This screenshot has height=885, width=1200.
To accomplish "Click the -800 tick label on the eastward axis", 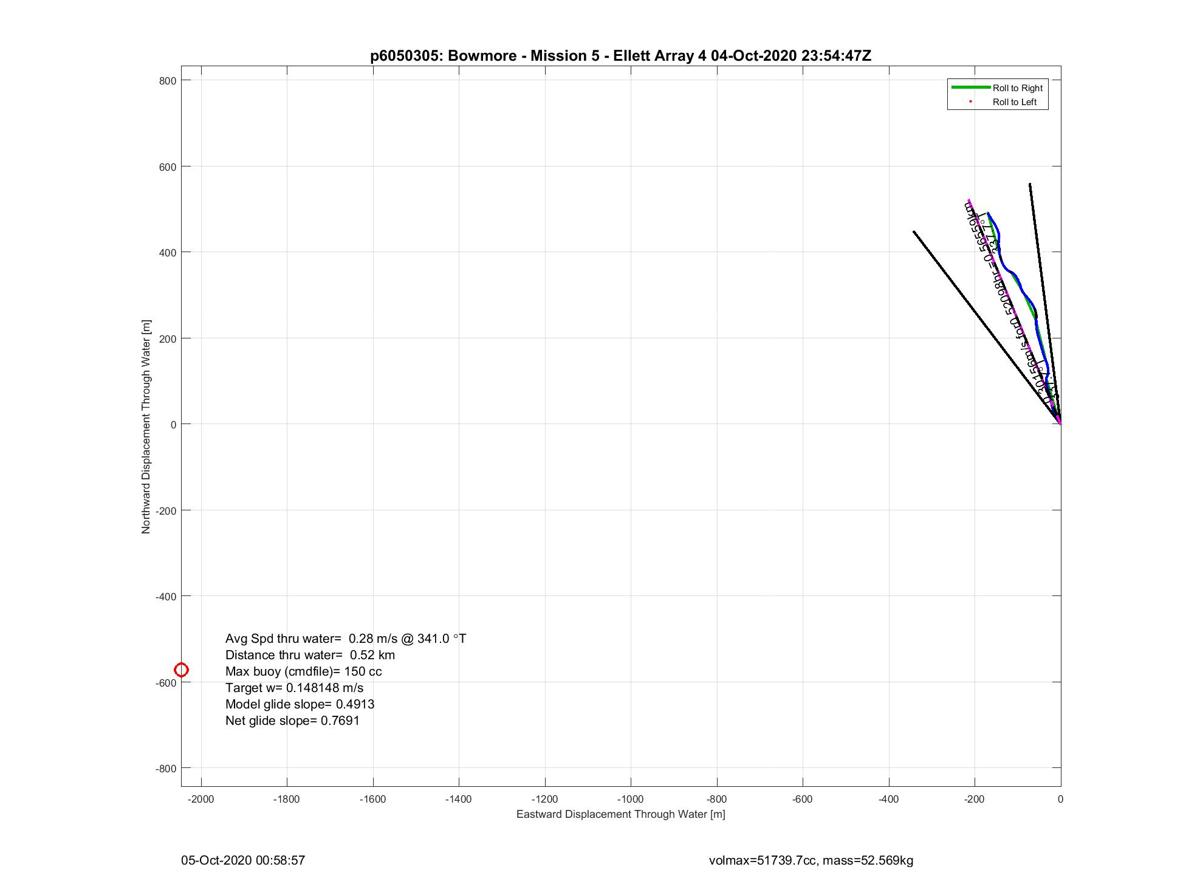I will (x=717, y=800).
